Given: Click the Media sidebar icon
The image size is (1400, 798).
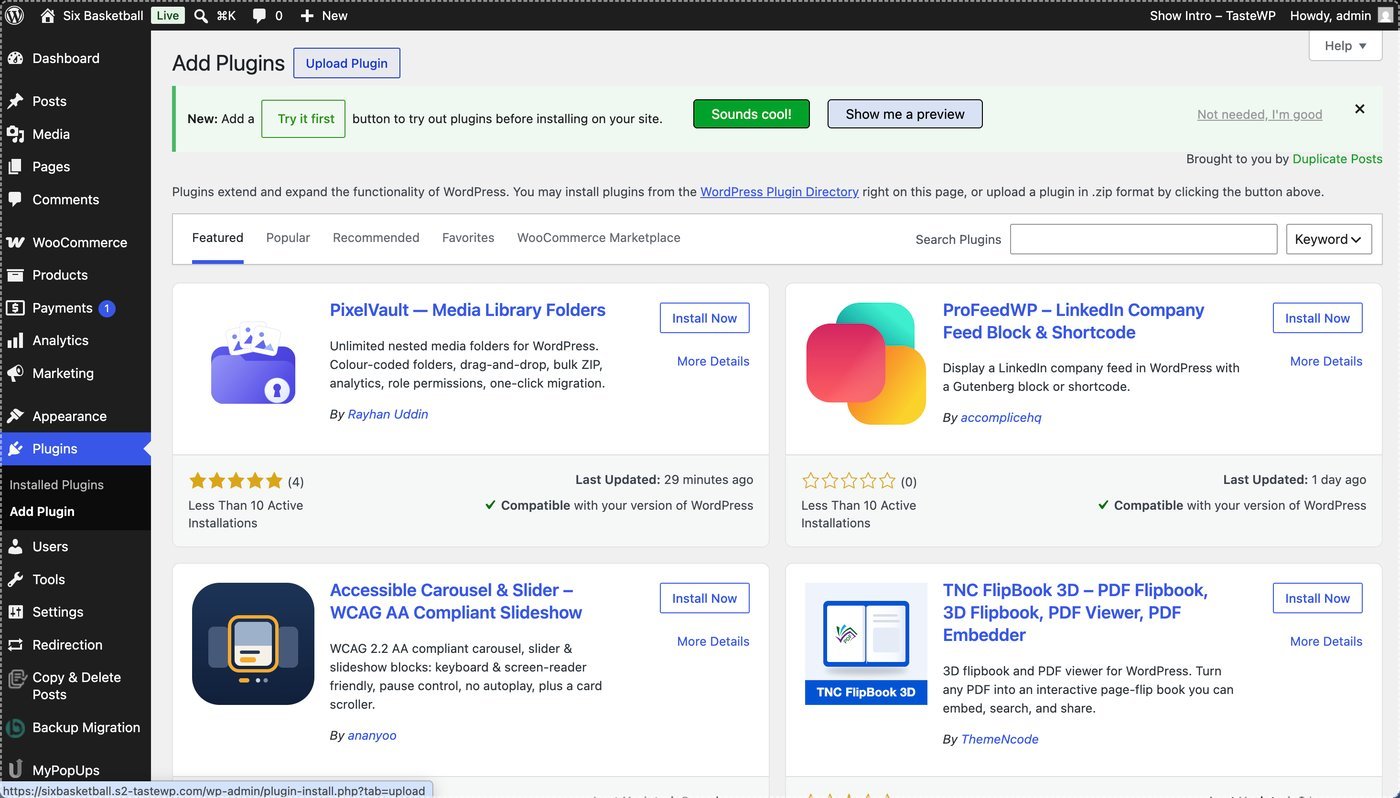Looking at the screenshot, I should [x=15, y=134].
